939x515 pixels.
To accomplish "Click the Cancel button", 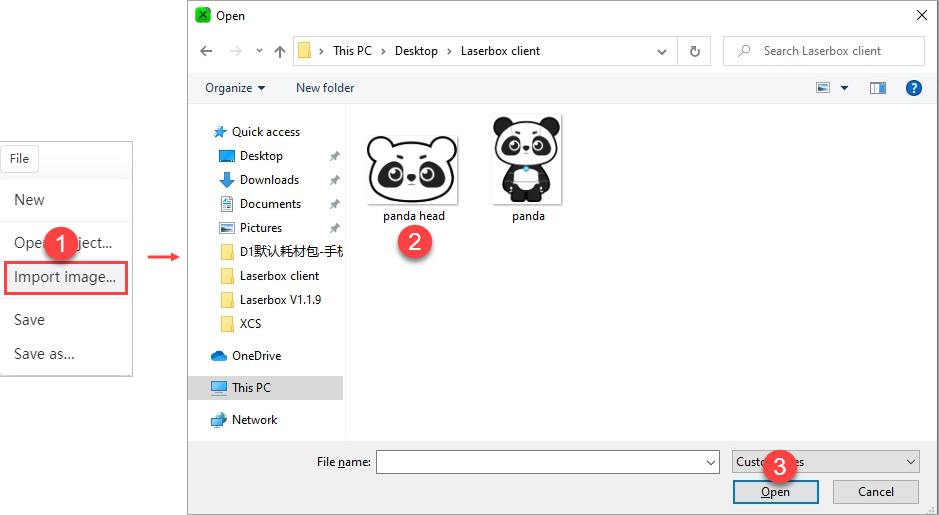I will coord(876,492).
